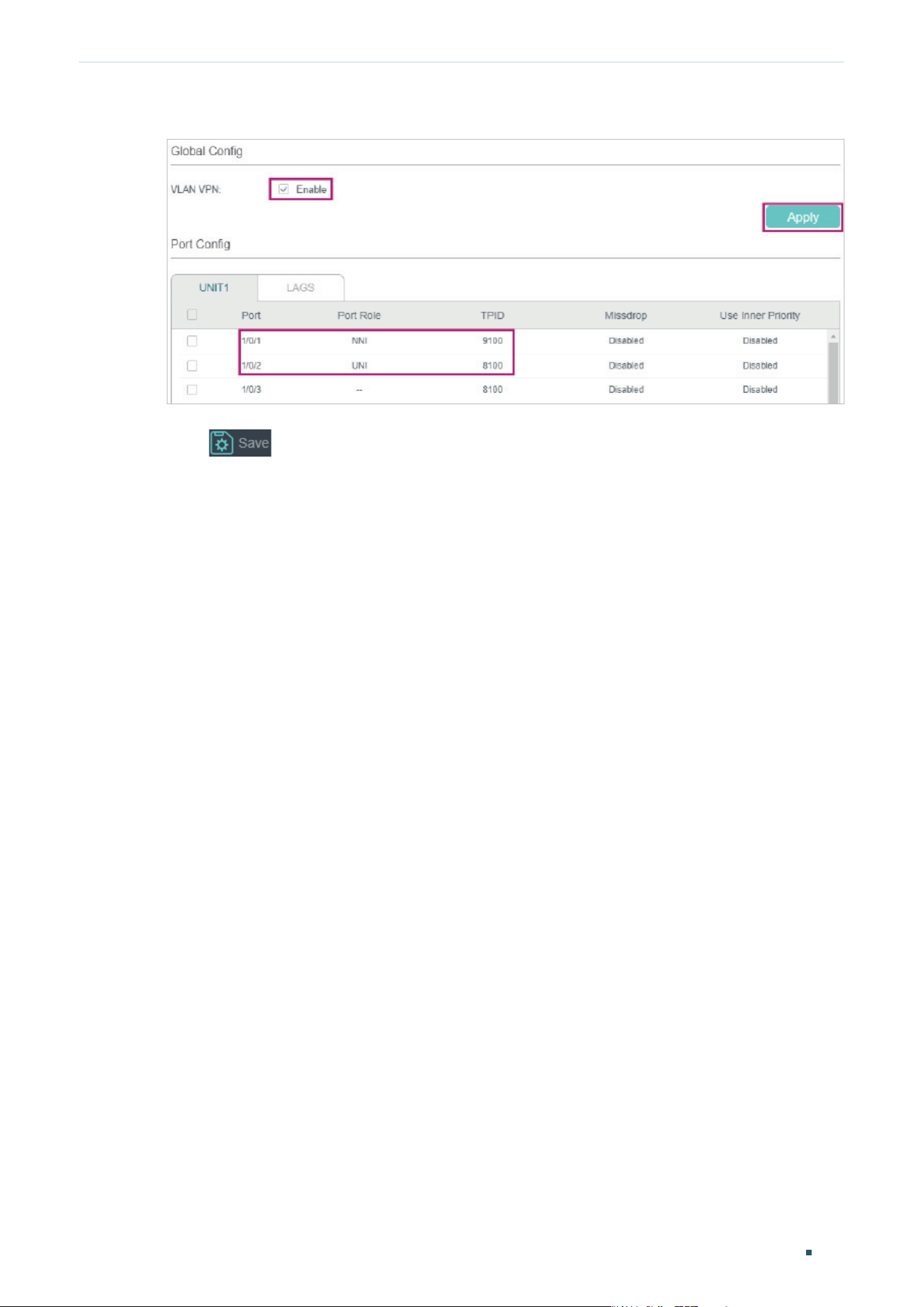Screen dimensions: 924x1307
Task: Check the box for port 1/0/3
Action: pyautogui.click(x=192, y=390)
